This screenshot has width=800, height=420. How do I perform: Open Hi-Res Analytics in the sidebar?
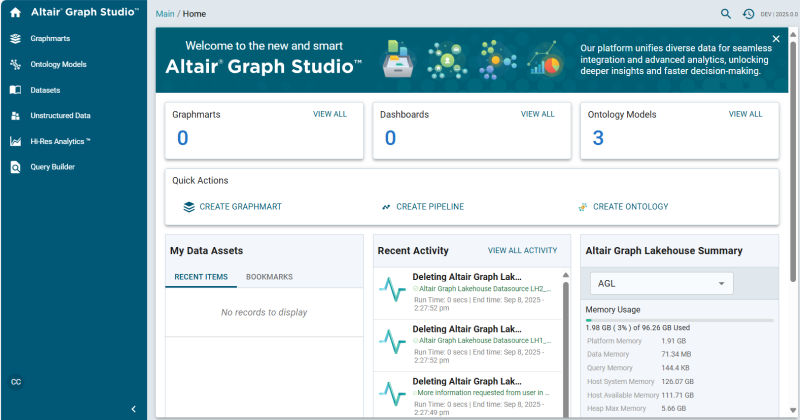(60, 142)
